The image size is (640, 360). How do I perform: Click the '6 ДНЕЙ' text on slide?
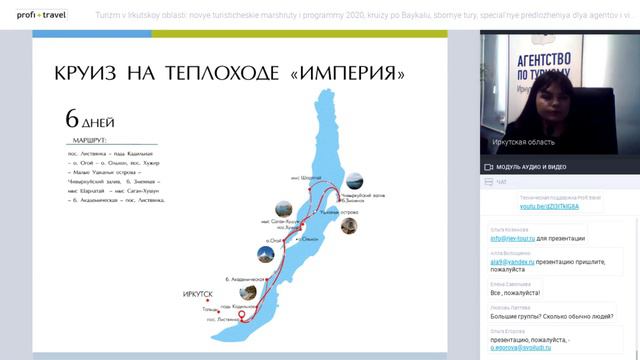[x=90, y=119]
